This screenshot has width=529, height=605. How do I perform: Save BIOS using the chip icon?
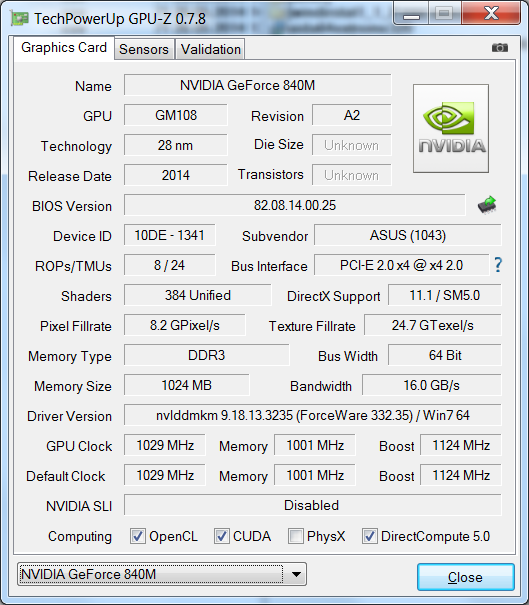tap(487, 205)
